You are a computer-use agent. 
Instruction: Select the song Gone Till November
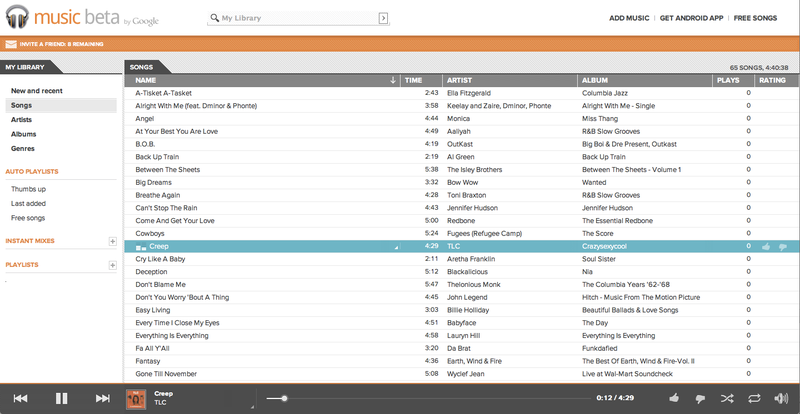click(x=166, y=374)
